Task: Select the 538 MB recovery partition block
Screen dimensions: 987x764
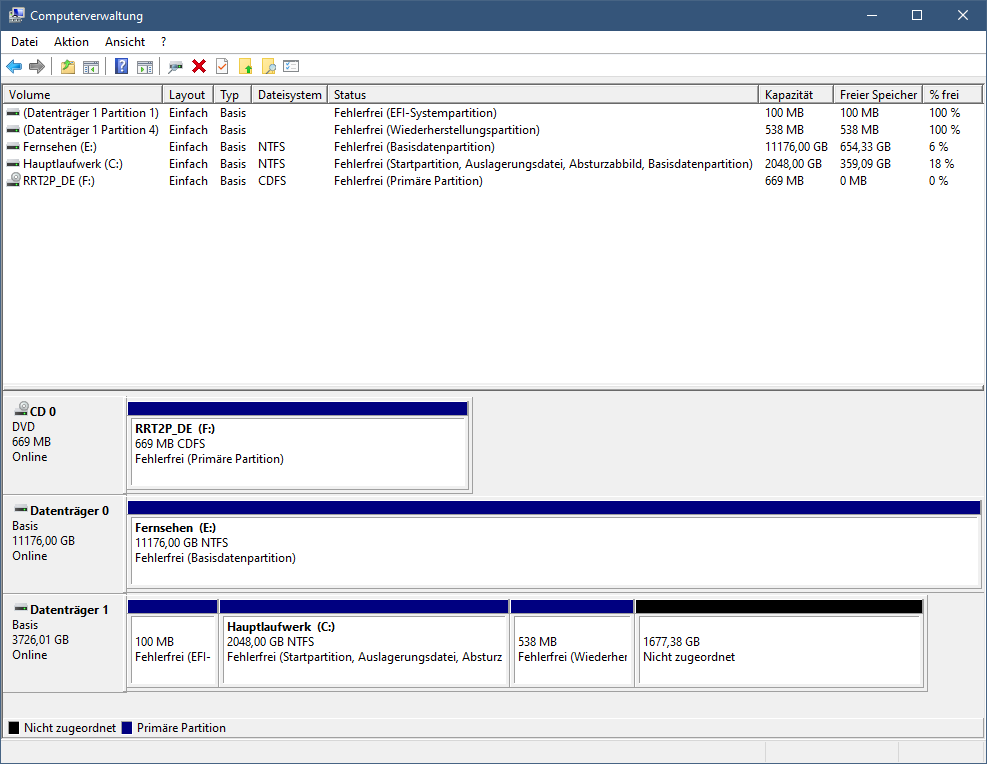Action: pyautogui.click(x=572, y=643)
